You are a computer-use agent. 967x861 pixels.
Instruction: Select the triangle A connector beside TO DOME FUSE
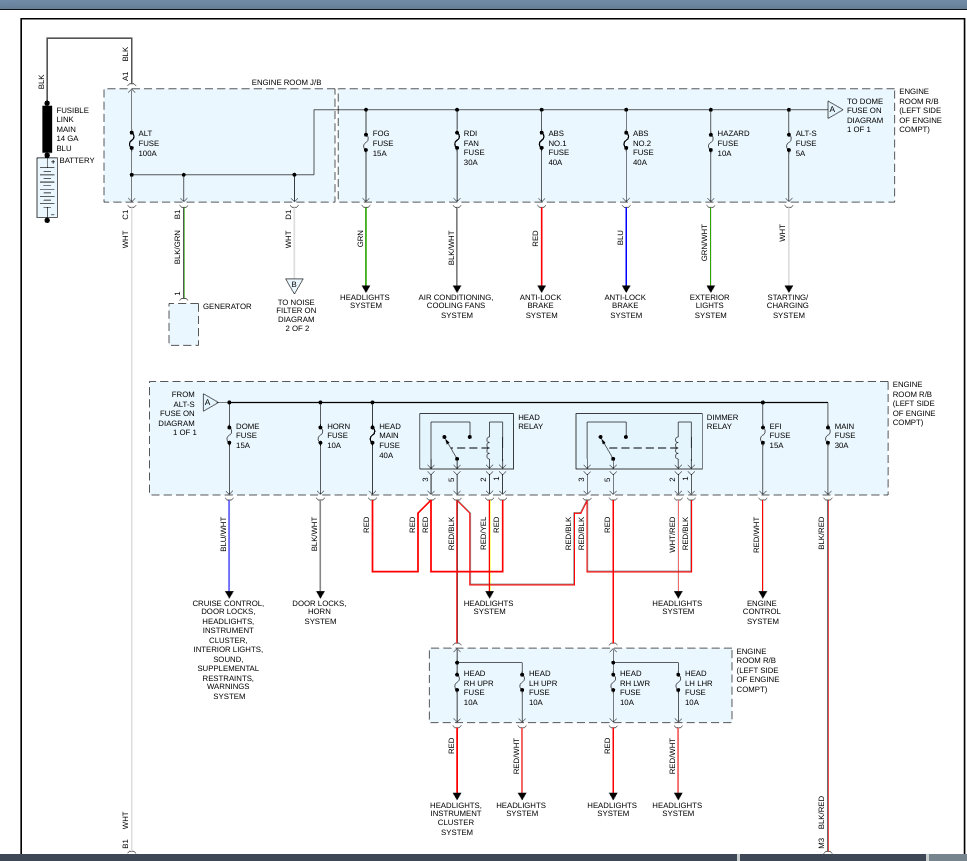834,110
